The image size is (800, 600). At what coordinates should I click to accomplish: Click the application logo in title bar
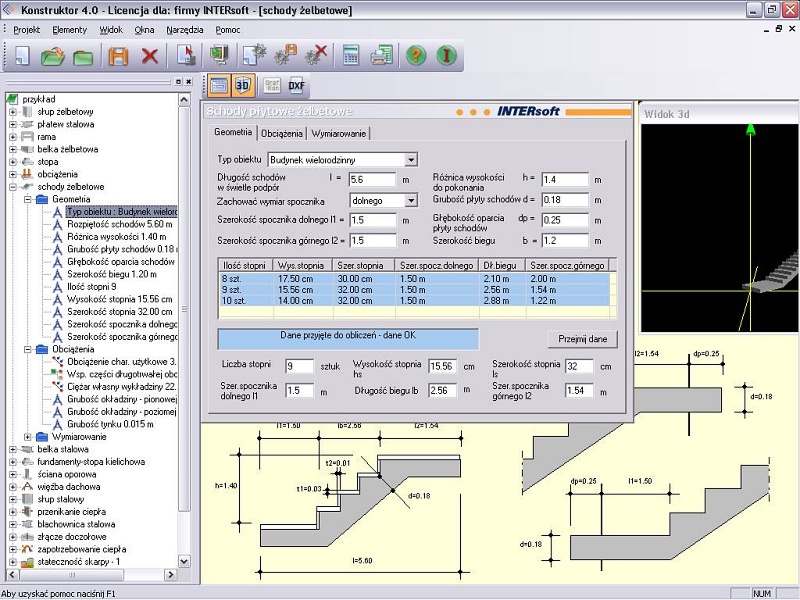(x=9, y=10)
